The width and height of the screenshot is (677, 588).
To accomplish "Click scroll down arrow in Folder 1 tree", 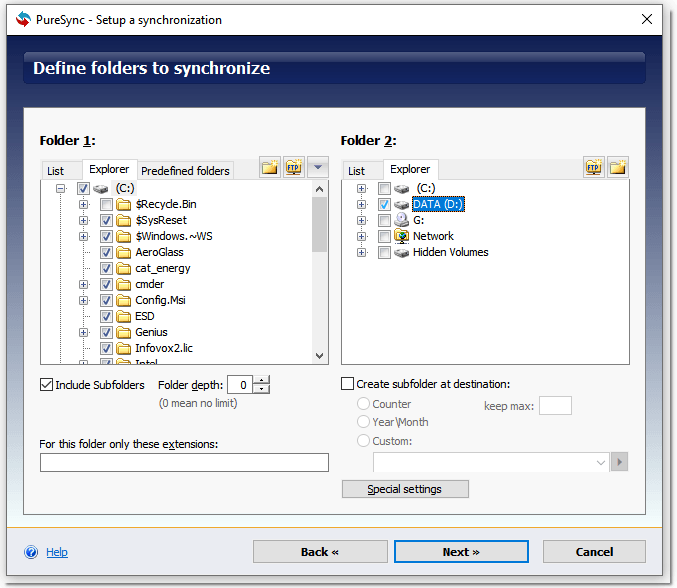I will 320,356.
